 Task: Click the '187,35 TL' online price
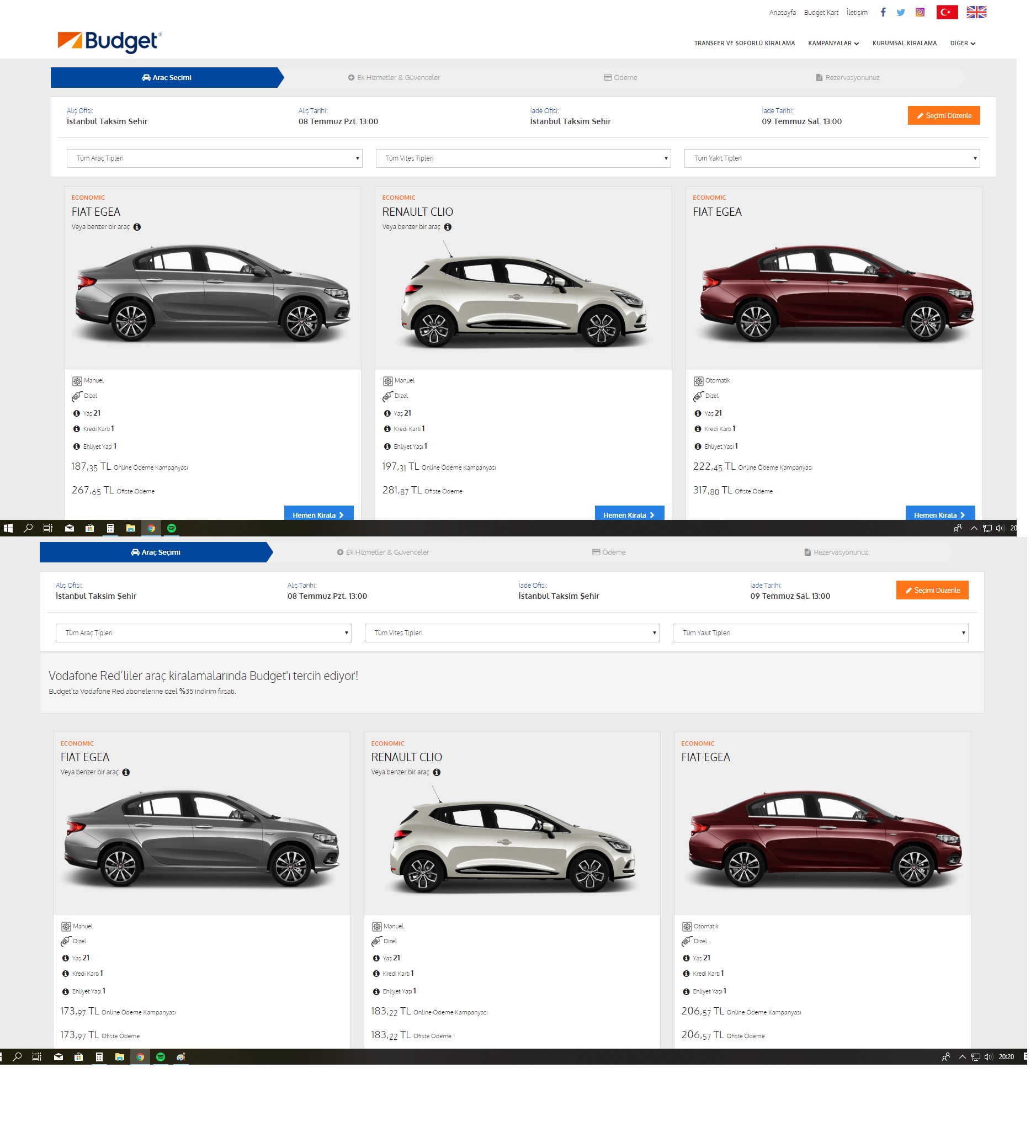click(91, 467)
